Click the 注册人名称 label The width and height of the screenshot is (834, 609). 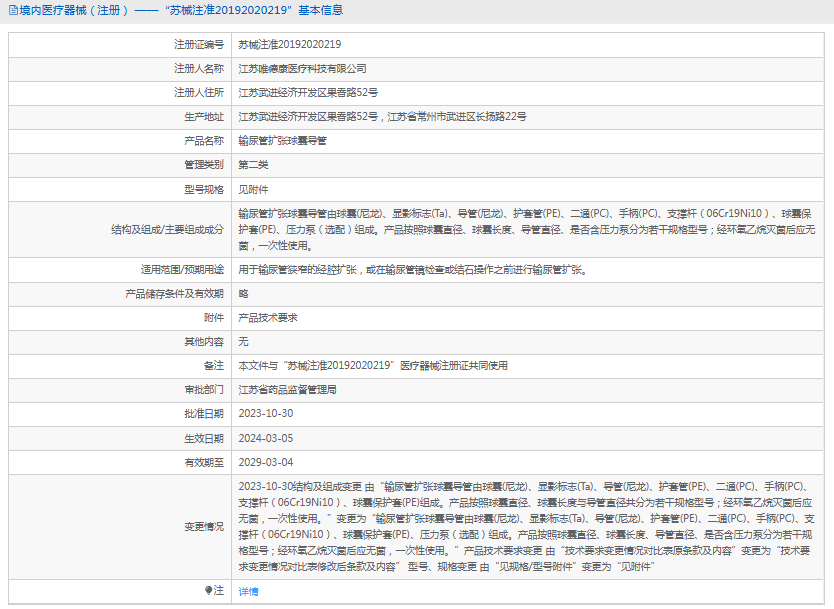pyautogui.click(x=199, y=69)
